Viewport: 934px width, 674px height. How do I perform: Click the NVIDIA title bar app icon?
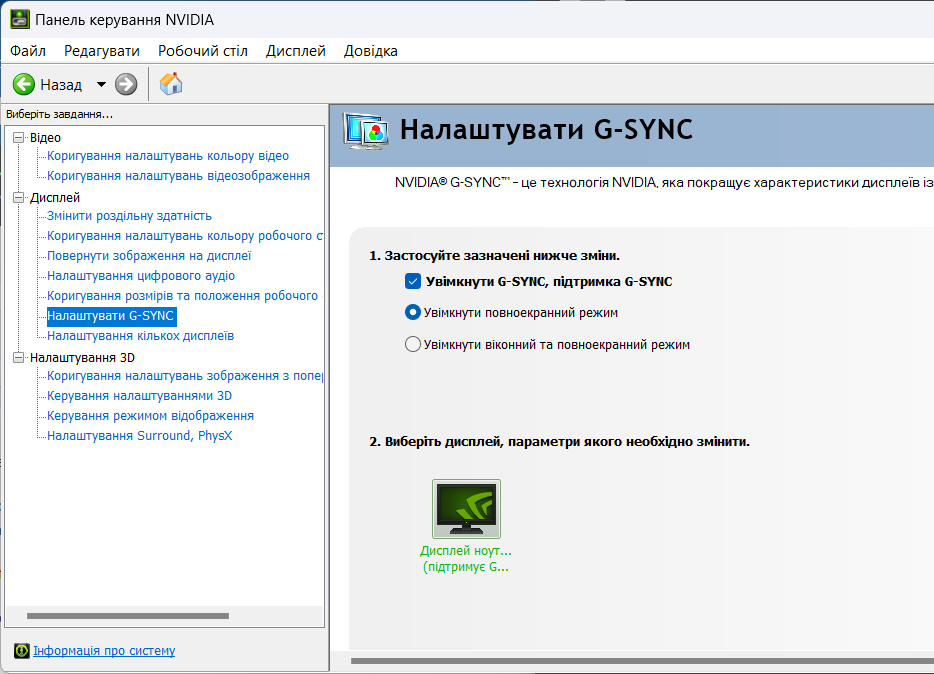[19, 20]
